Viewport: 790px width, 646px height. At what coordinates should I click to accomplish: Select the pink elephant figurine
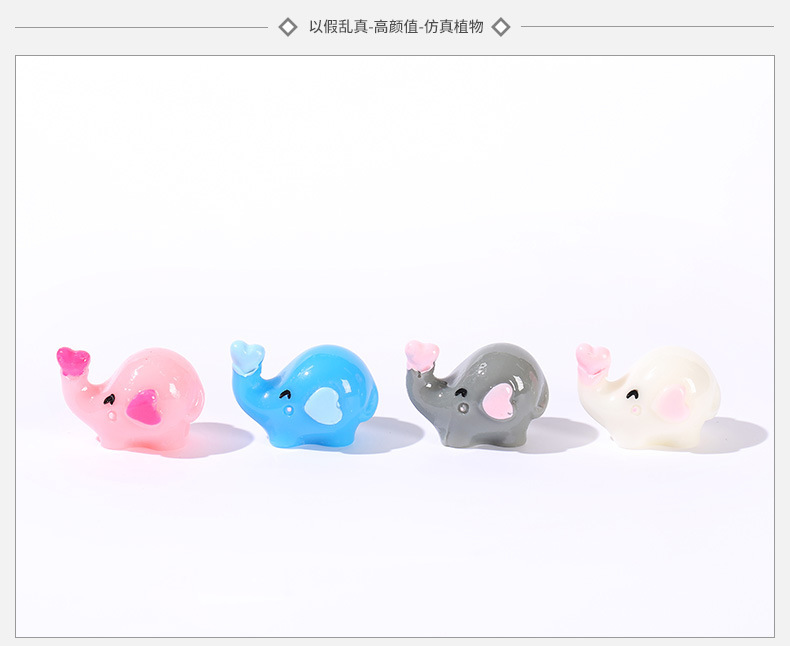click(x=130, y=398)
